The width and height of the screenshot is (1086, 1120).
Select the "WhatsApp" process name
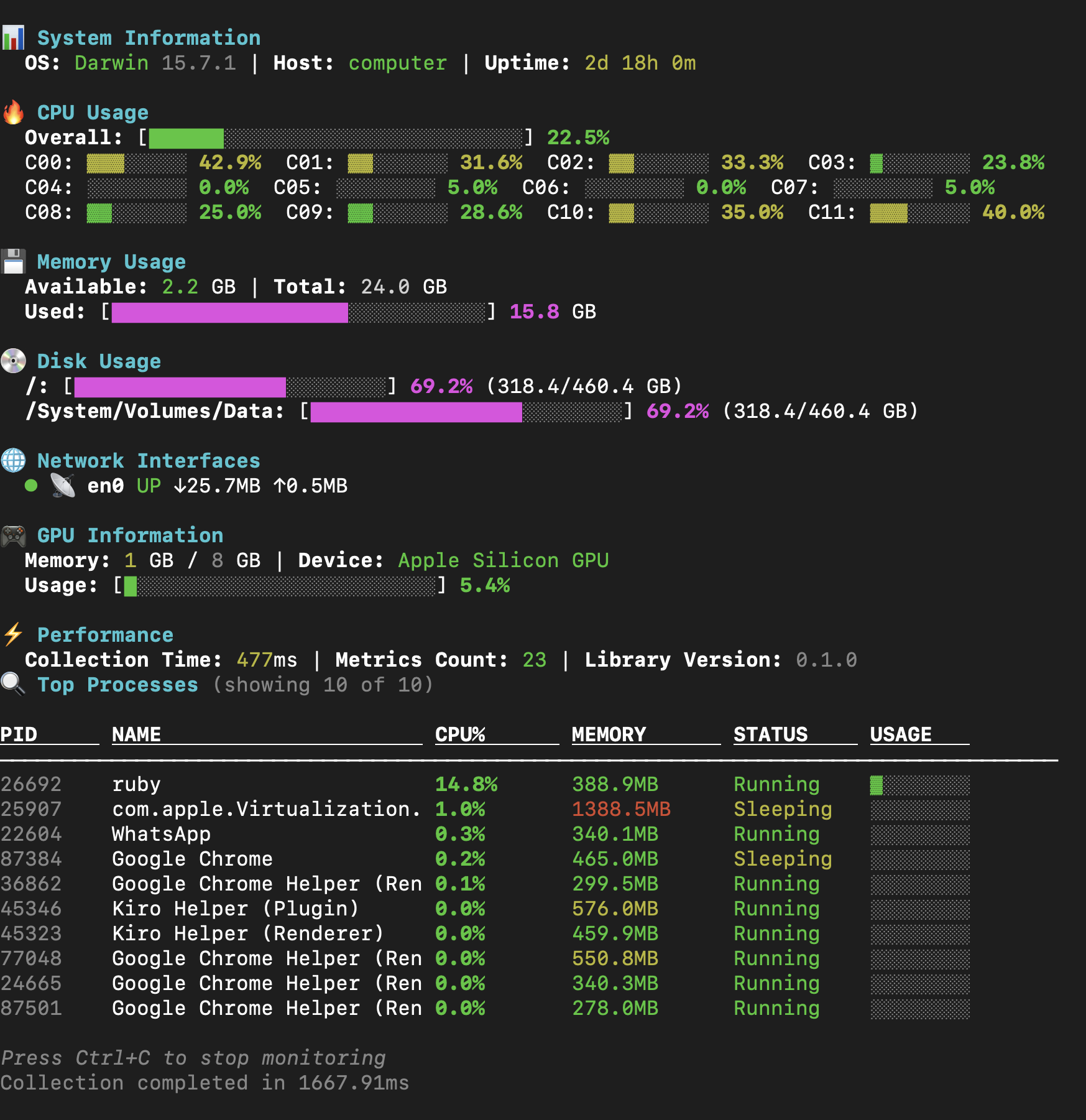(x=162, y=834)
